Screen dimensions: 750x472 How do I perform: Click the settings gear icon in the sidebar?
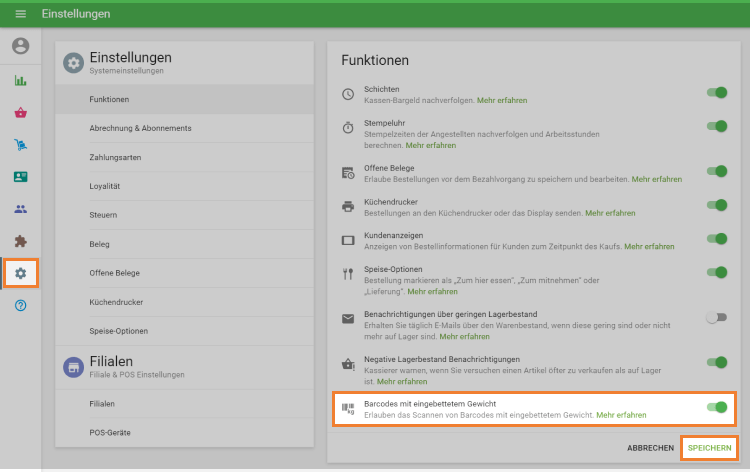point(20,273)
